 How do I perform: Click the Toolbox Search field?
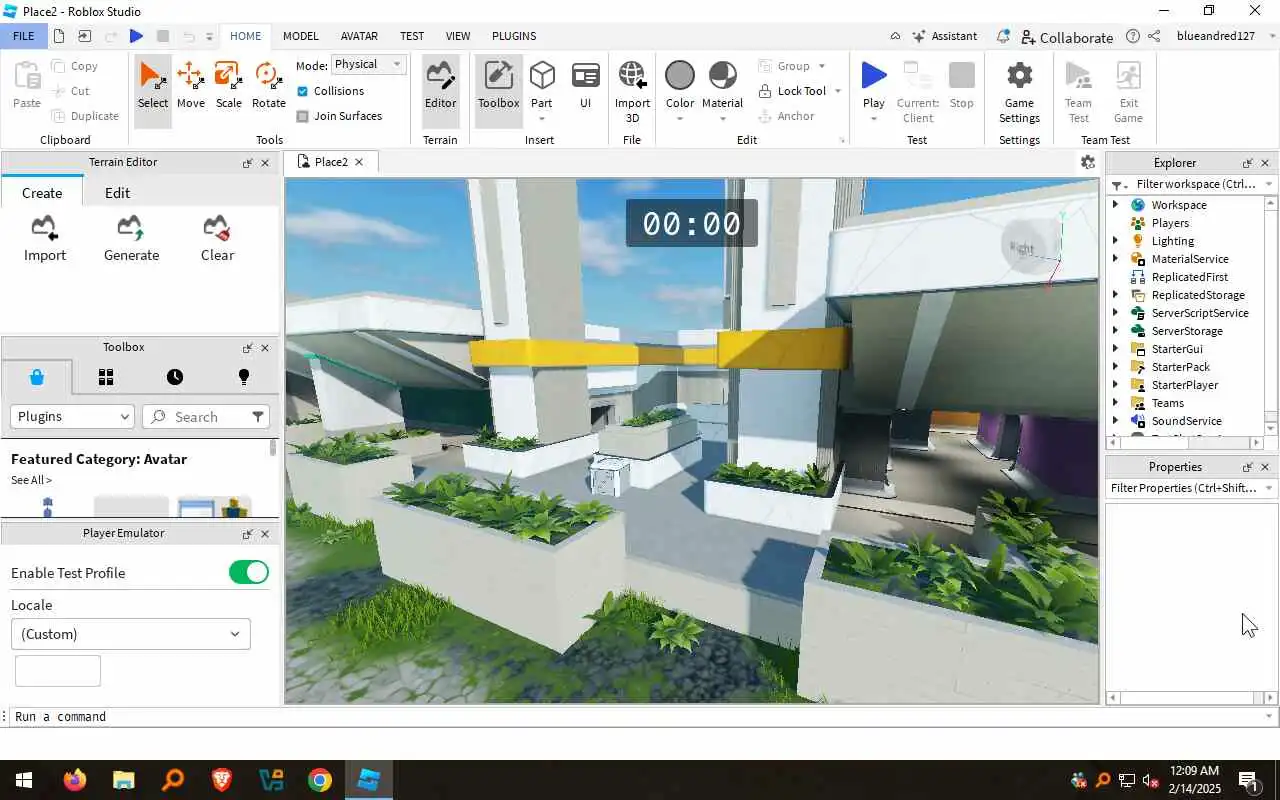(x=206, y=416)
